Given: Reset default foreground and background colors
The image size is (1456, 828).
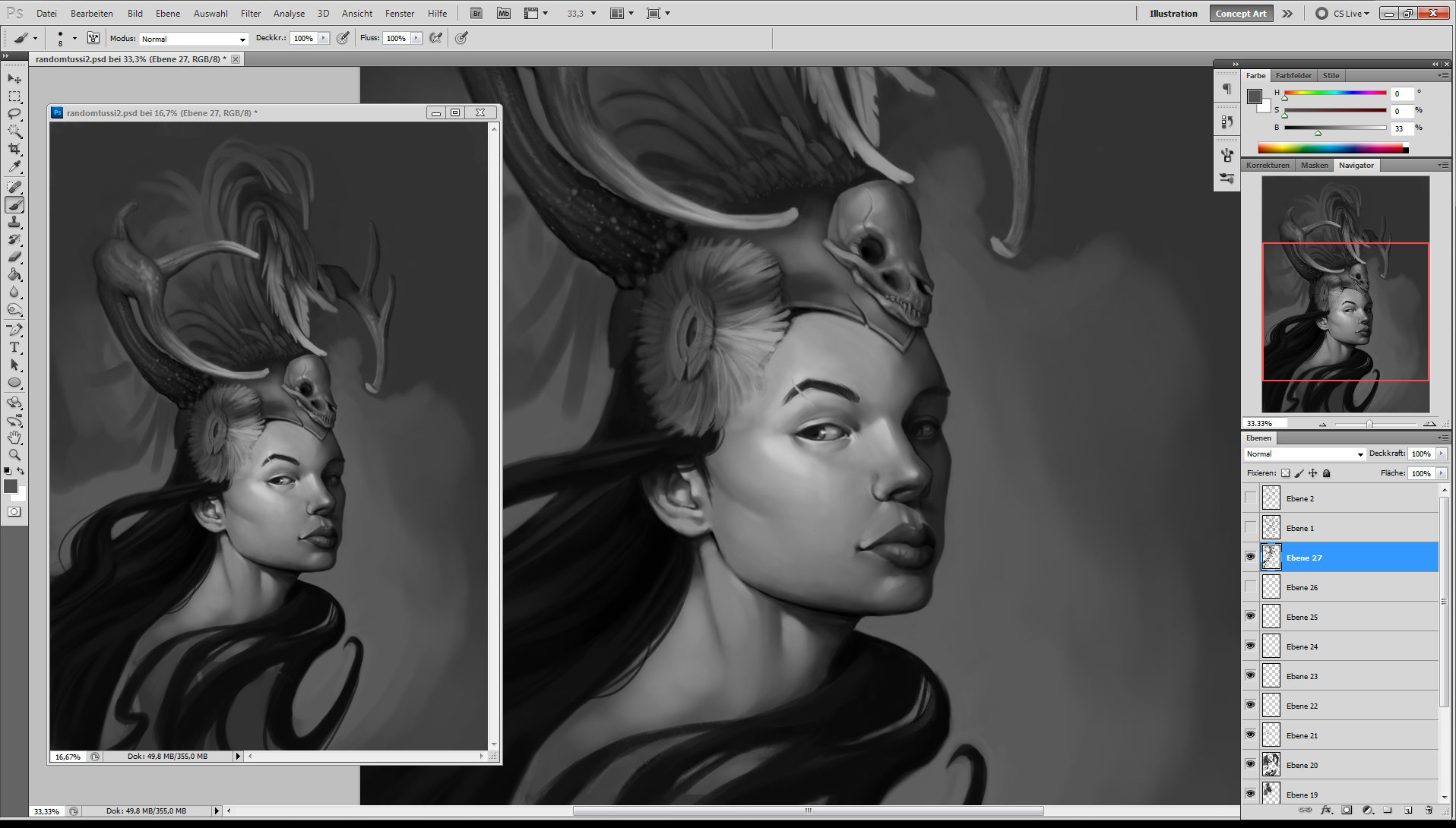Looking at the screenshot, I should click(8, 471).
